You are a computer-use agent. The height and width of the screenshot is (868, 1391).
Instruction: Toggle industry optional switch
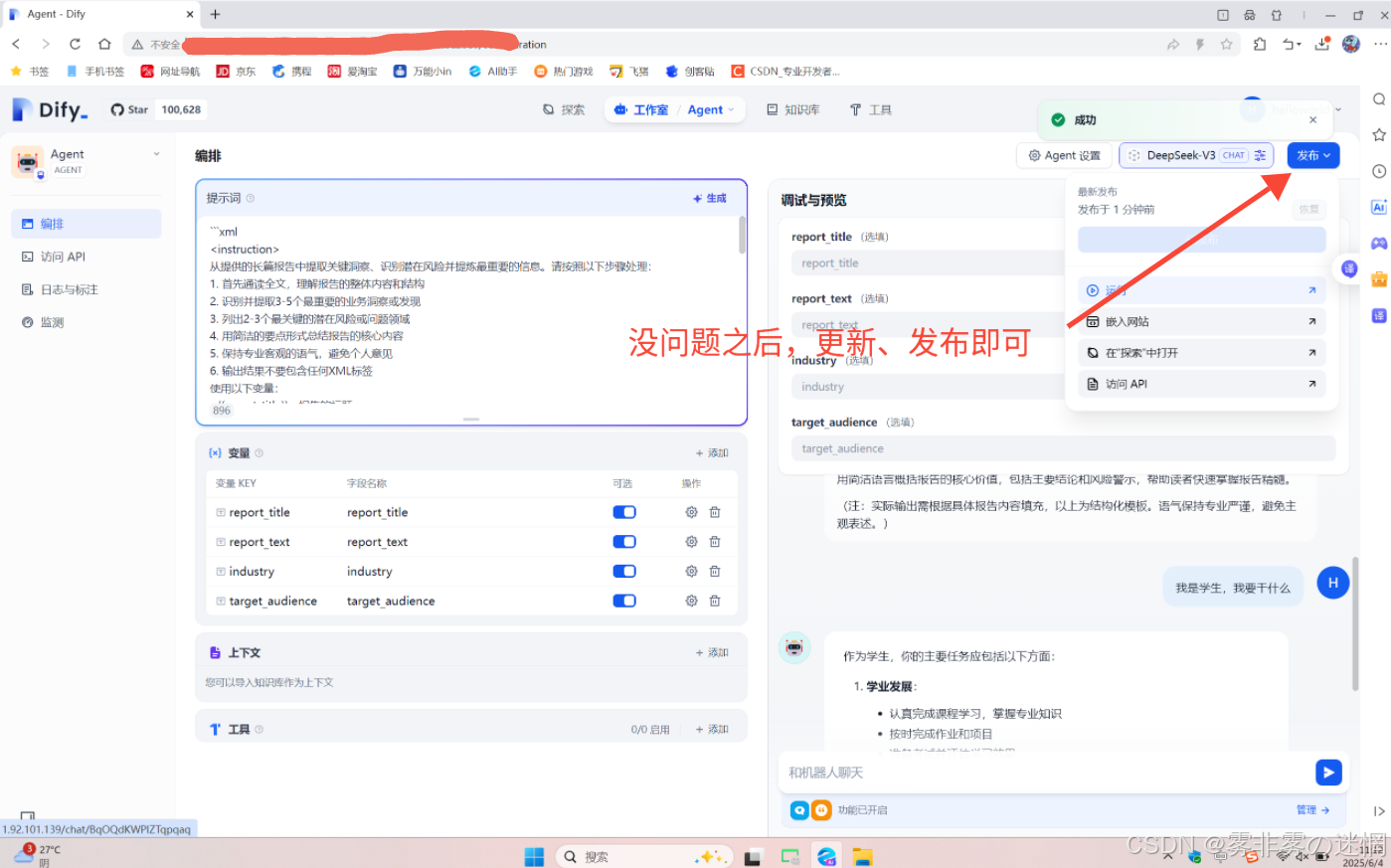(x=624, y=571)
